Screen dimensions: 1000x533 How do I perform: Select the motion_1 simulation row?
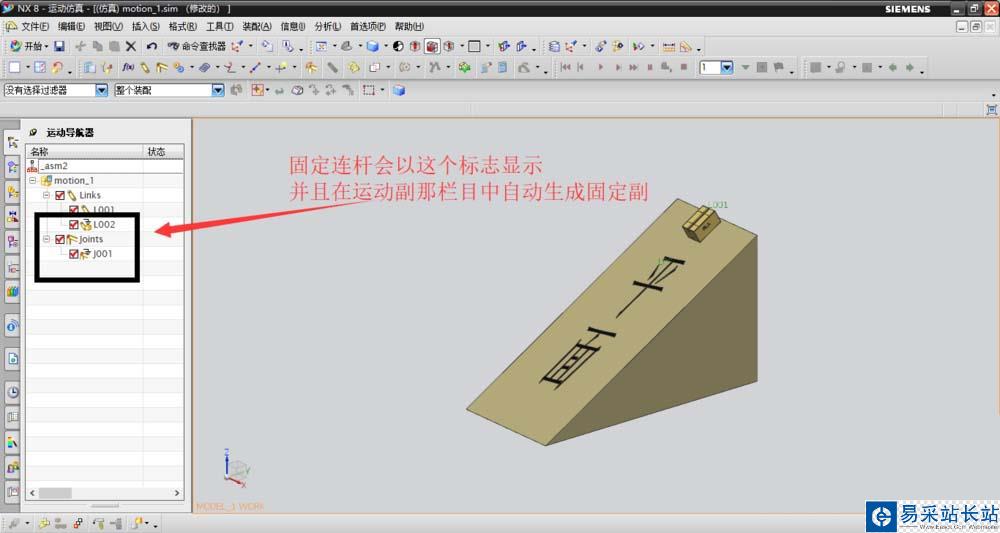point(105,180)
